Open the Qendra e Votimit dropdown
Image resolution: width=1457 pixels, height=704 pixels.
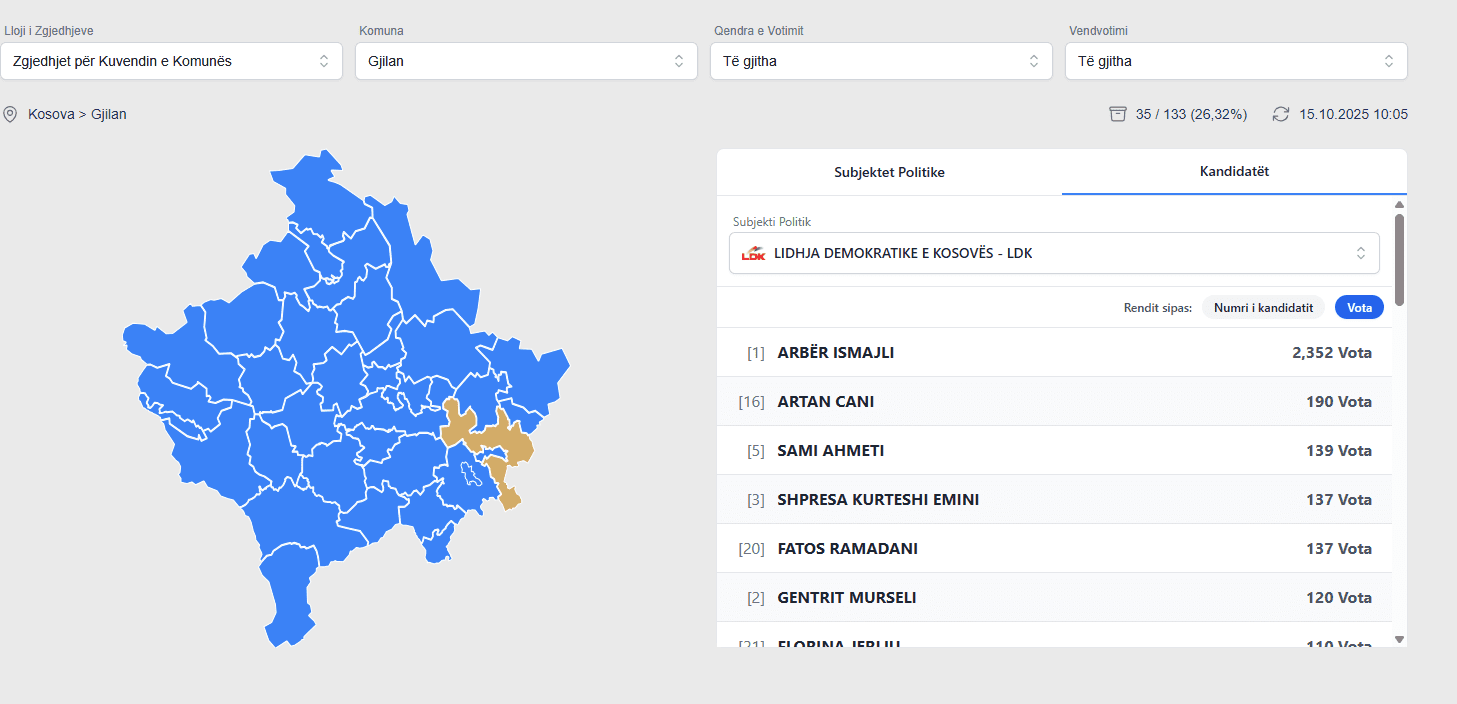tap(881, 61)
